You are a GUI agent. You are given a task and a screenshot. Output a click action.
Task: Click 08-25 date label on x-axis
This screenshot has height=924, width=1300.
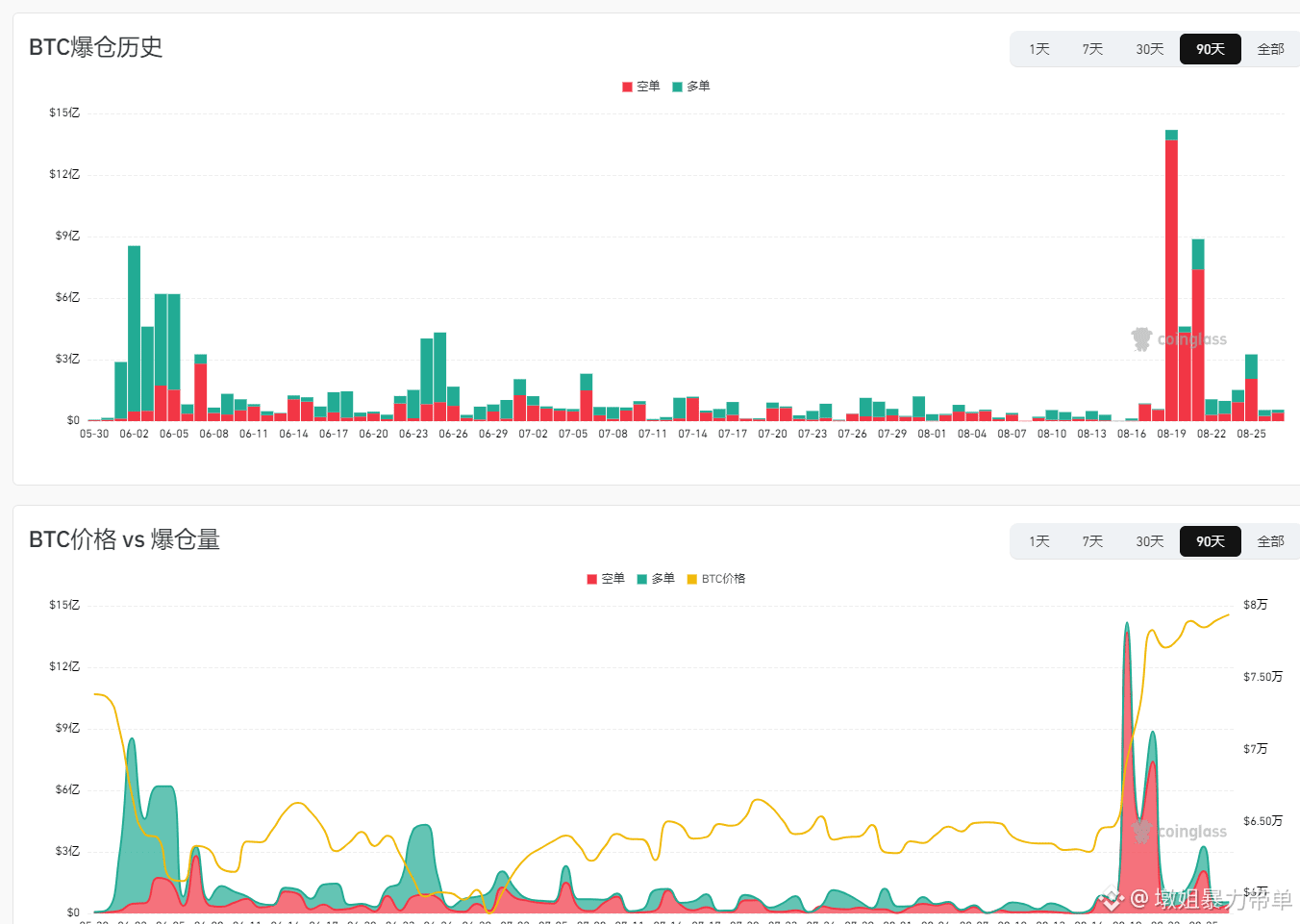[x=1251, y=434]
